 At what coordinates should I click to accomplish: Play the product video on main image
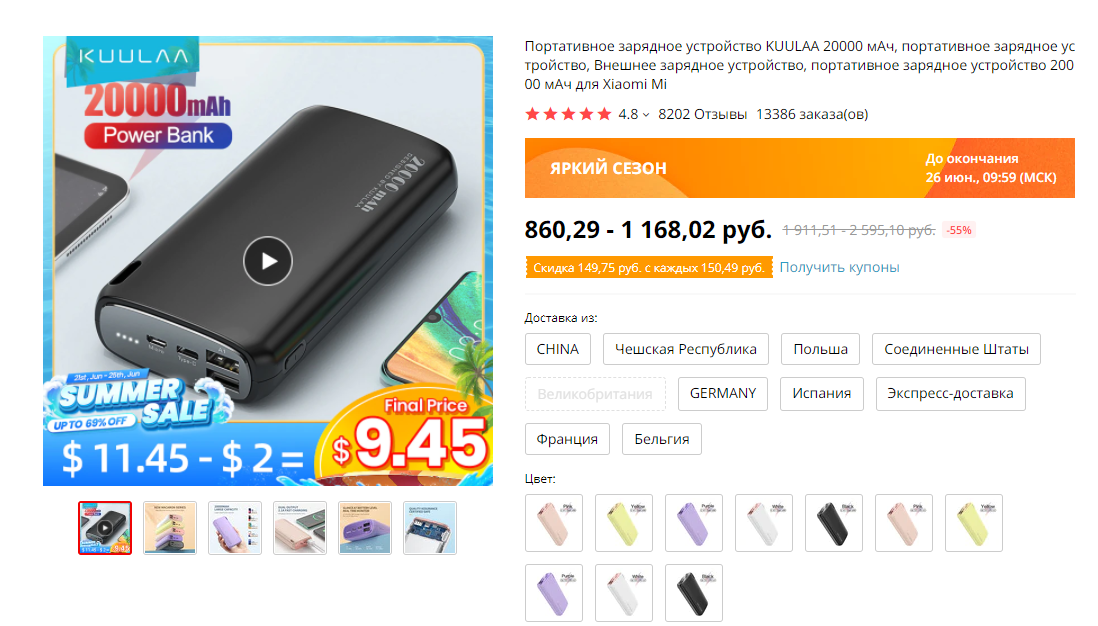pyautogui.click(x=267, y=261)
